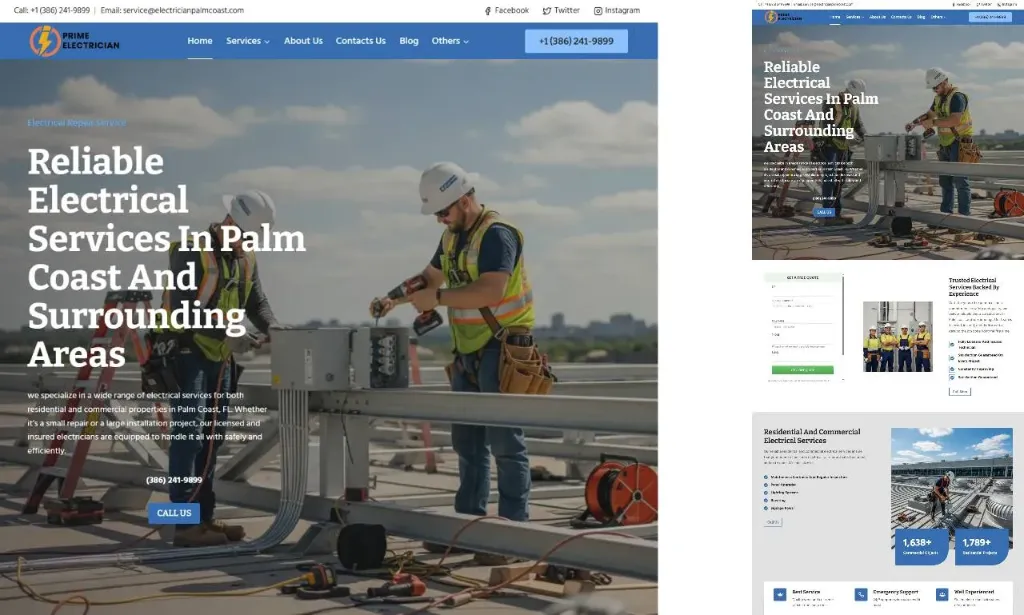Expand the Services dropdown menu
The height and width of the screenshot is (615, 1024).
coord(248,41)
